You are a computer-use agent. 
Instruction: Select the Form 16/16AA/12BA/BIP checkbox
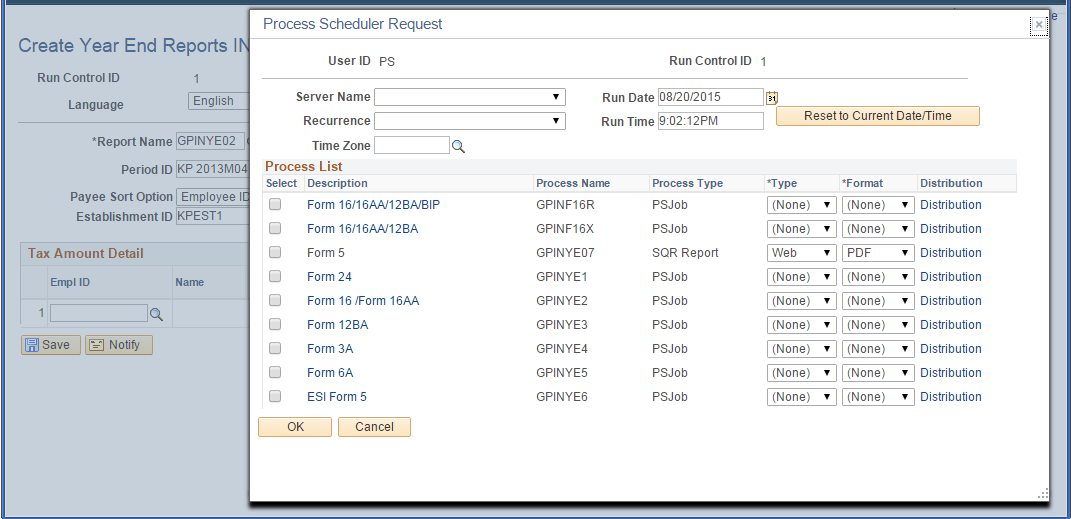pos(275,204)
